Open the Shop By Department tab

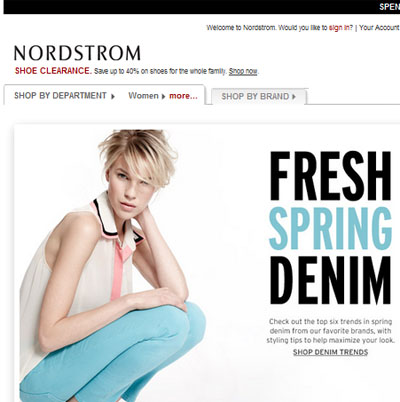(x=60, y=96)
